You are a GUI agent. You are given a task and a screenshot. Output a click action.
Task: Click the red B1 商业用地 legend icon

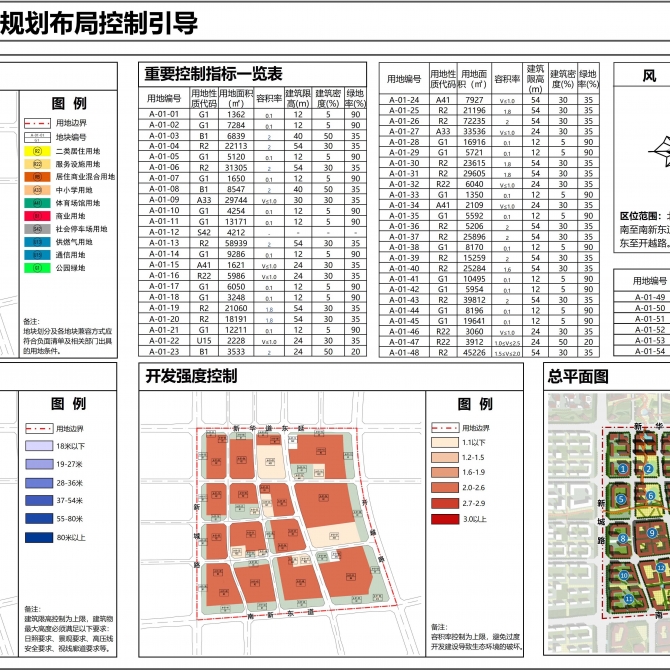tap(37, 214)
